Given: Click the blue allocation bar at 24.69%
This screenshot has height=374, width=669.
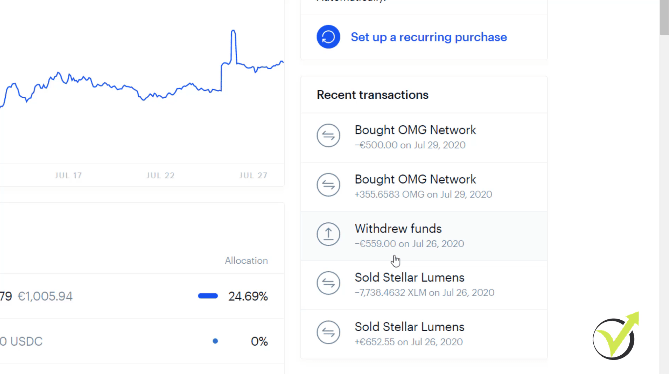Looking at the screenshot, I should tap(208, 296).
